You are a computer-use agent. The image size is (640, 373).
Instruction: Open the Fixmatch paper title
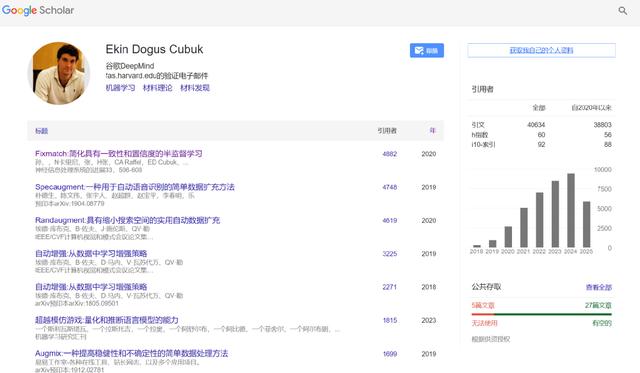coord(118,154)
